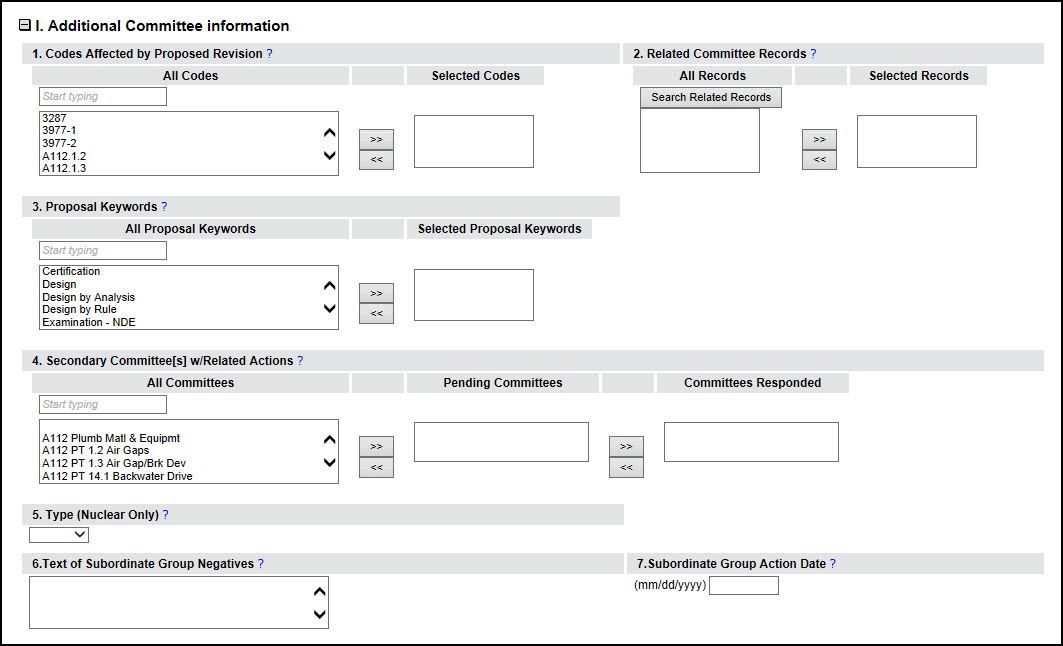Click the '>>' icon to move selected codes
Viewport: 1063px width, 646px height.
tap(376, 141)
